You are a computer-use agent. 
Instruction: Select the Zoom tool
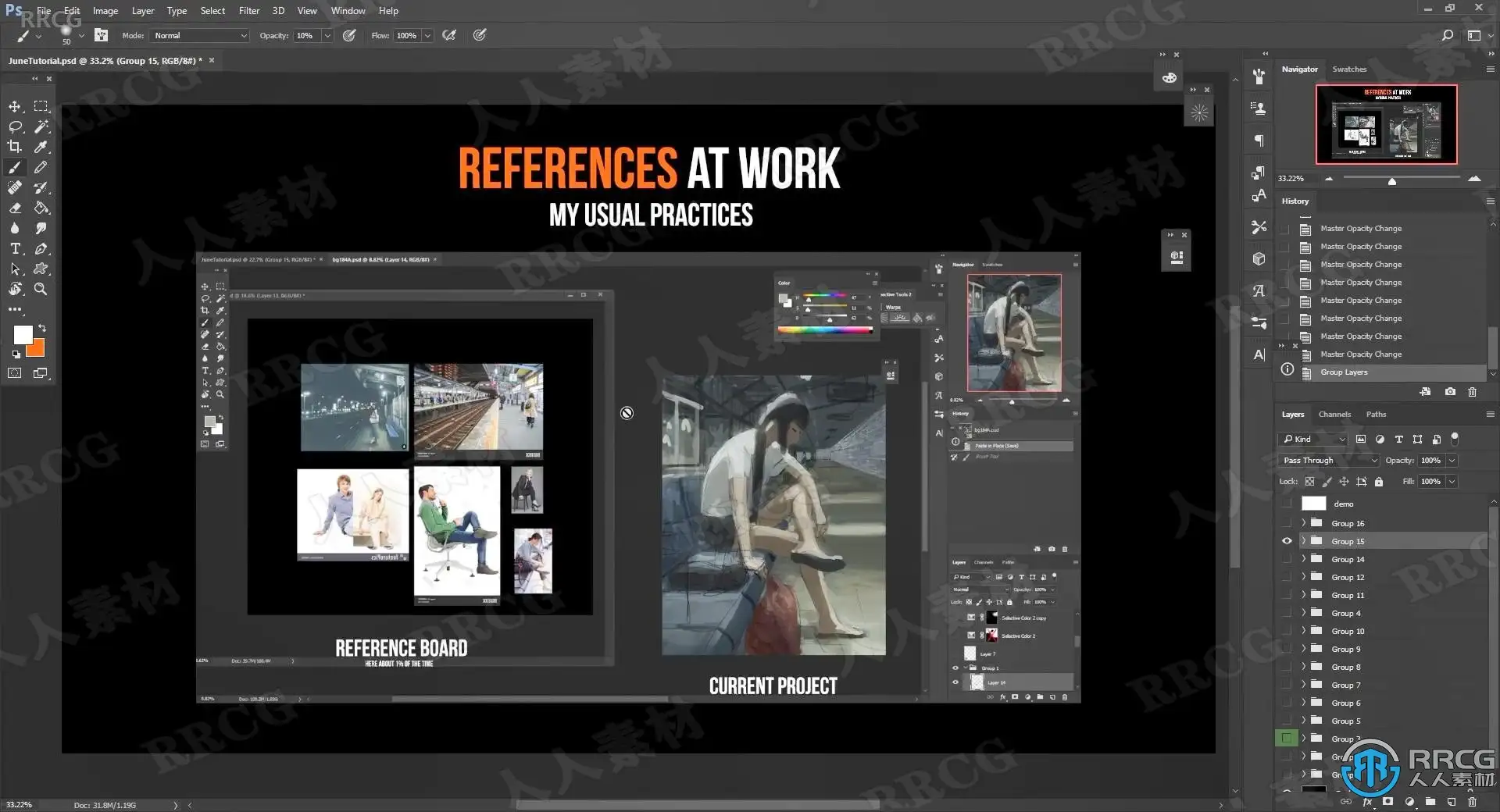(x=41, y=289)
